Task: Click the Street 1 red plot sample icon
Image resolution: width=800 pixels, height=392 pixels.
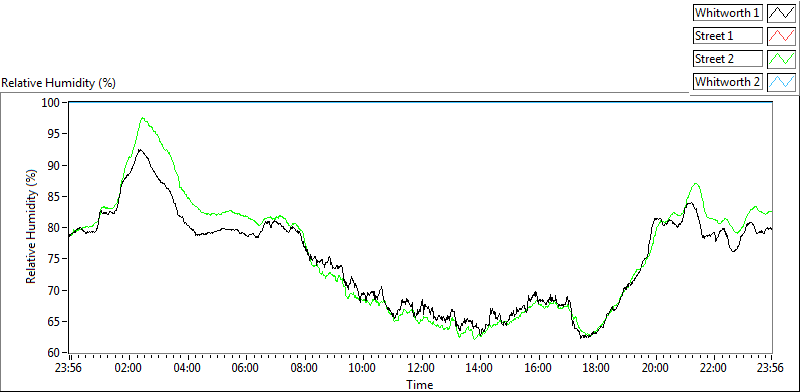Action: tap(781, 36)
